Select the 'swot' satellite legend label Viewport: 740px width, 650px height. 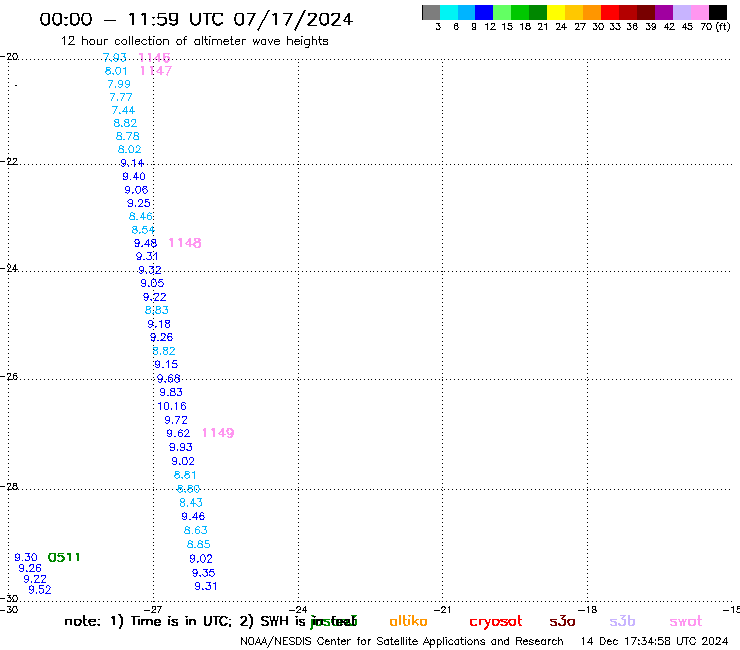(686, 621)
